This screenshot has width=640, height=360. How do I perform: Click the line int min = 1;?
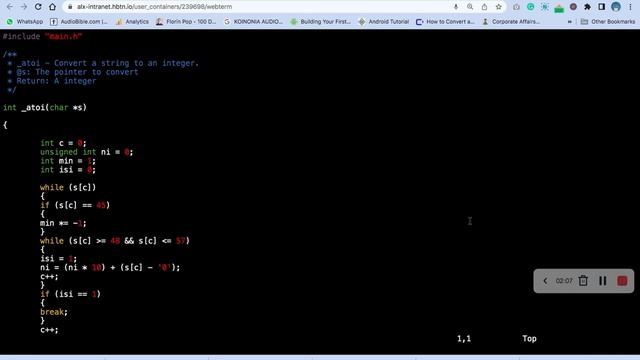click(68, 161)
